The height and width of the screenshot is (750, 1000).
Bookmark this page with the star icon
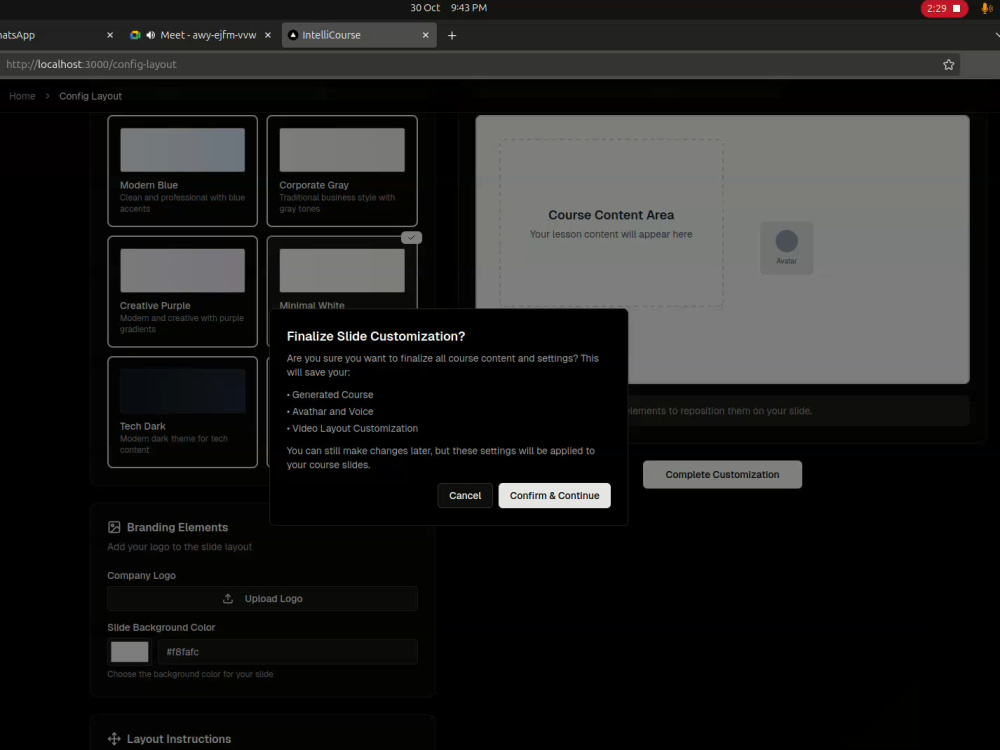948,64
